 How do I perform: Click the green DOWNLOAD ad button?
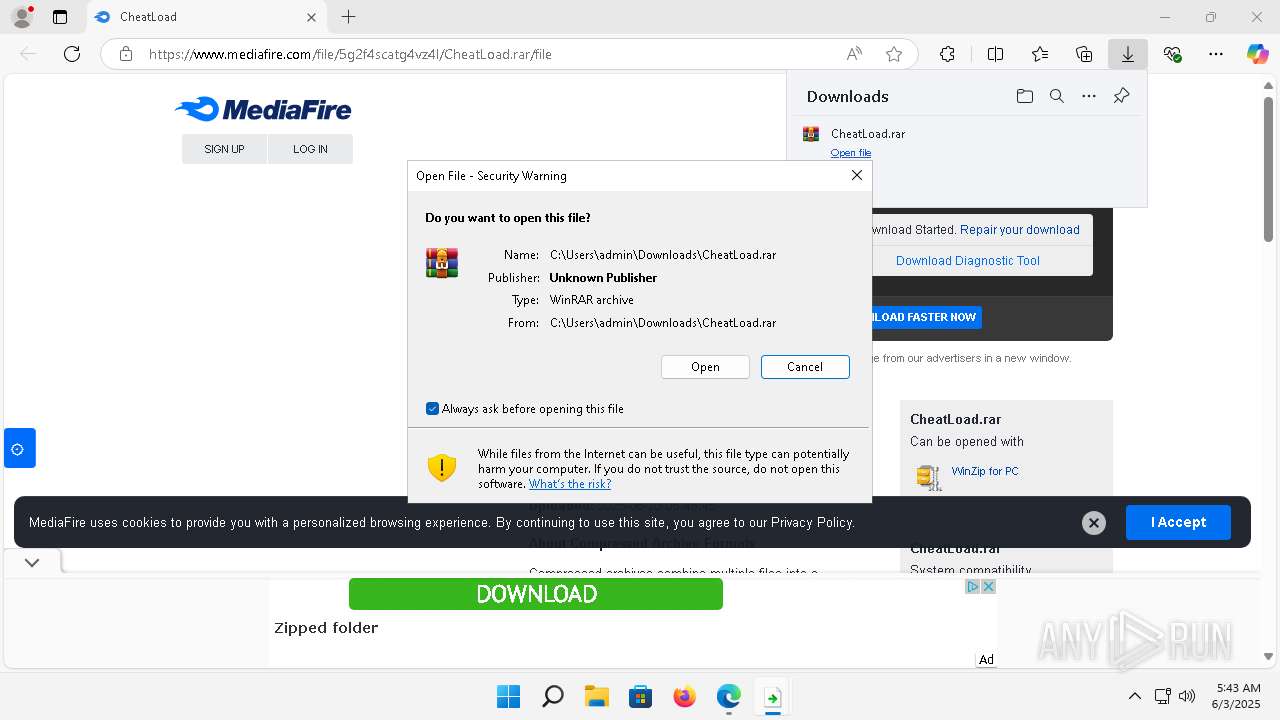click(x=536, y=594)
